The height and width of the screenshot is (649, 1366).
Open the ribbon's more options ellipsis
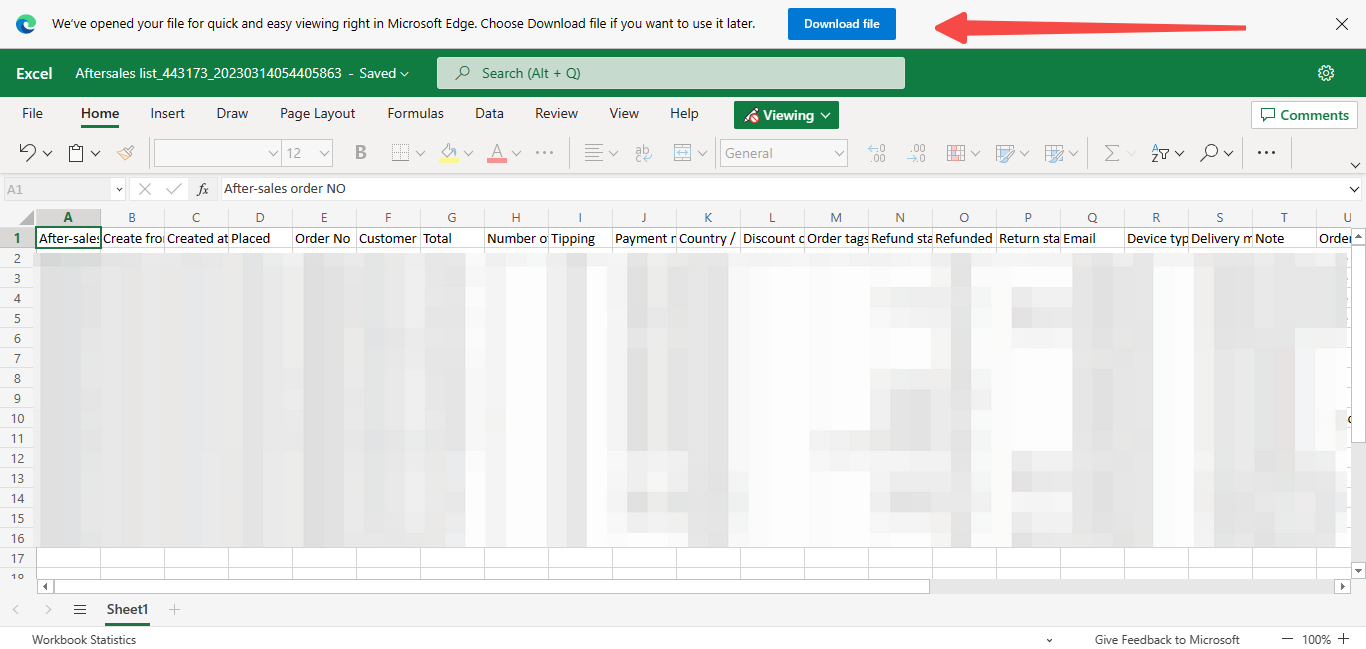(1266, 153)
